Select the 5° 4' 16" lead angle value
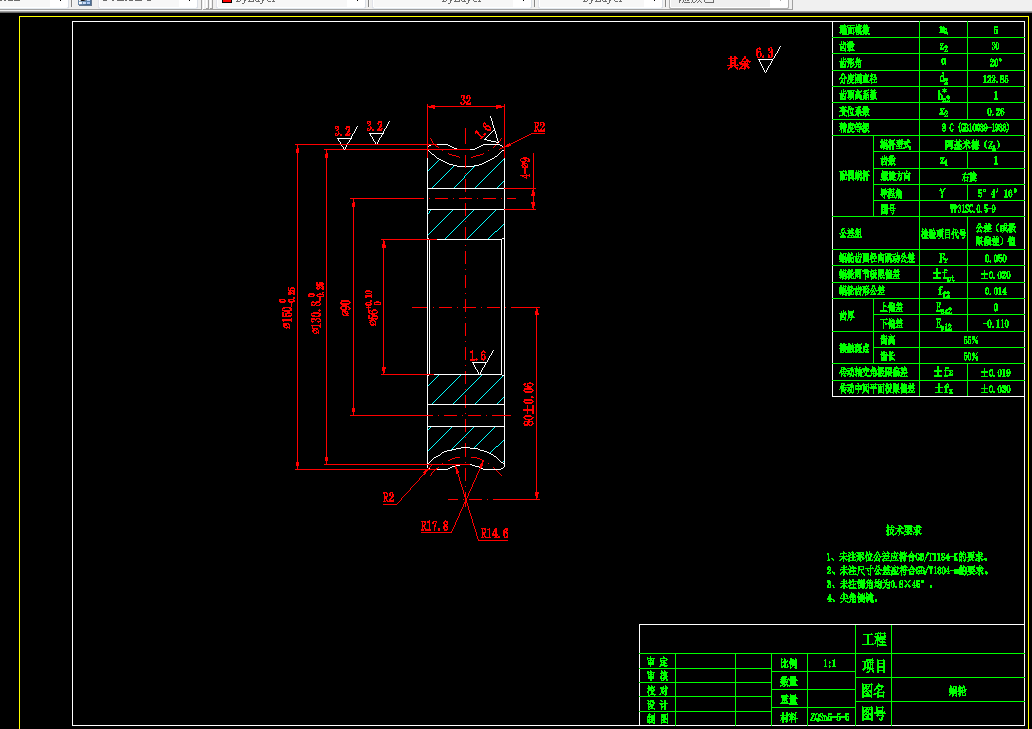This screenshot has width=1032, height=729. pyautogui.click(x=996, y=193)
